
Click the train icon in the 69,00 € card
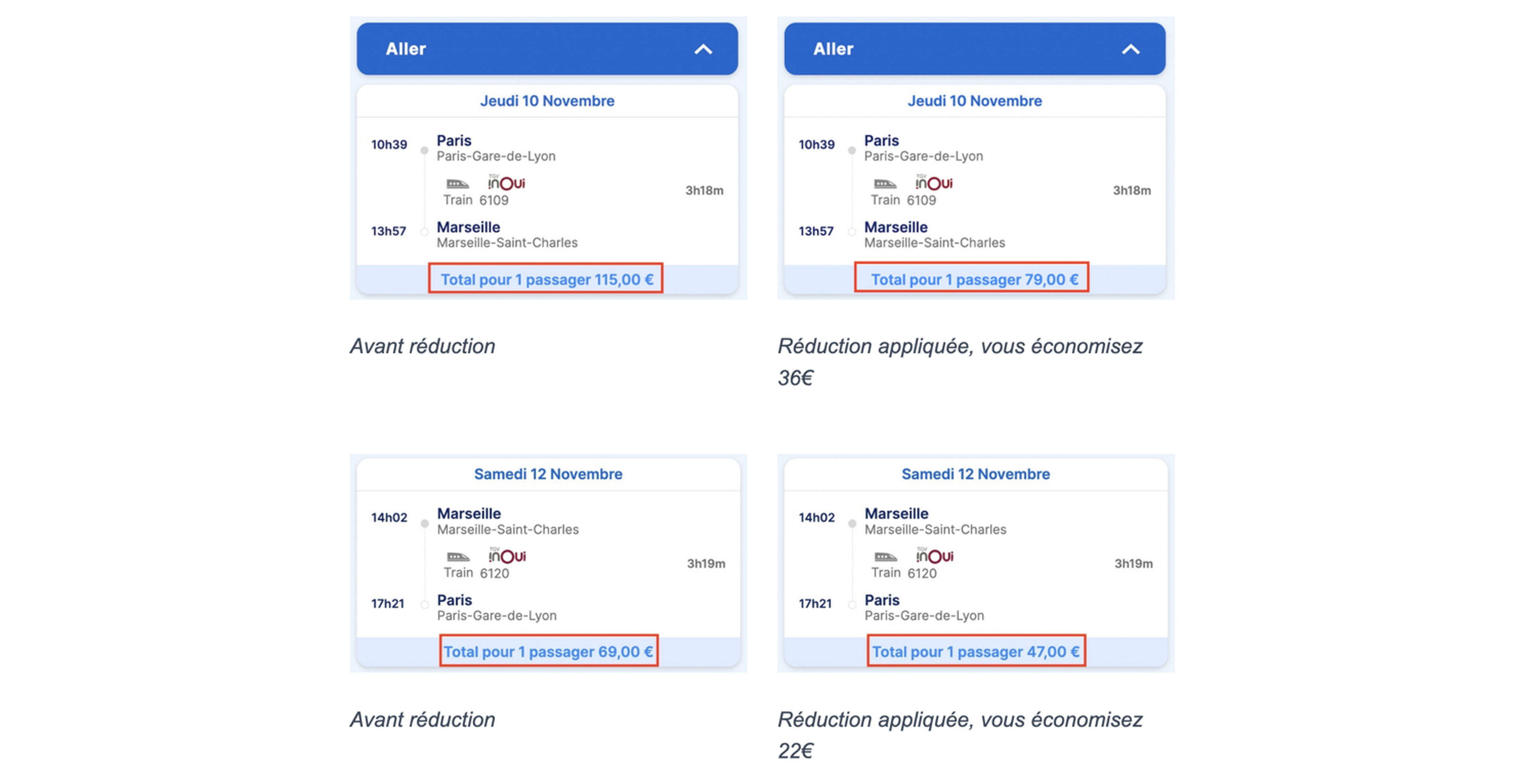tap(458, 557)
